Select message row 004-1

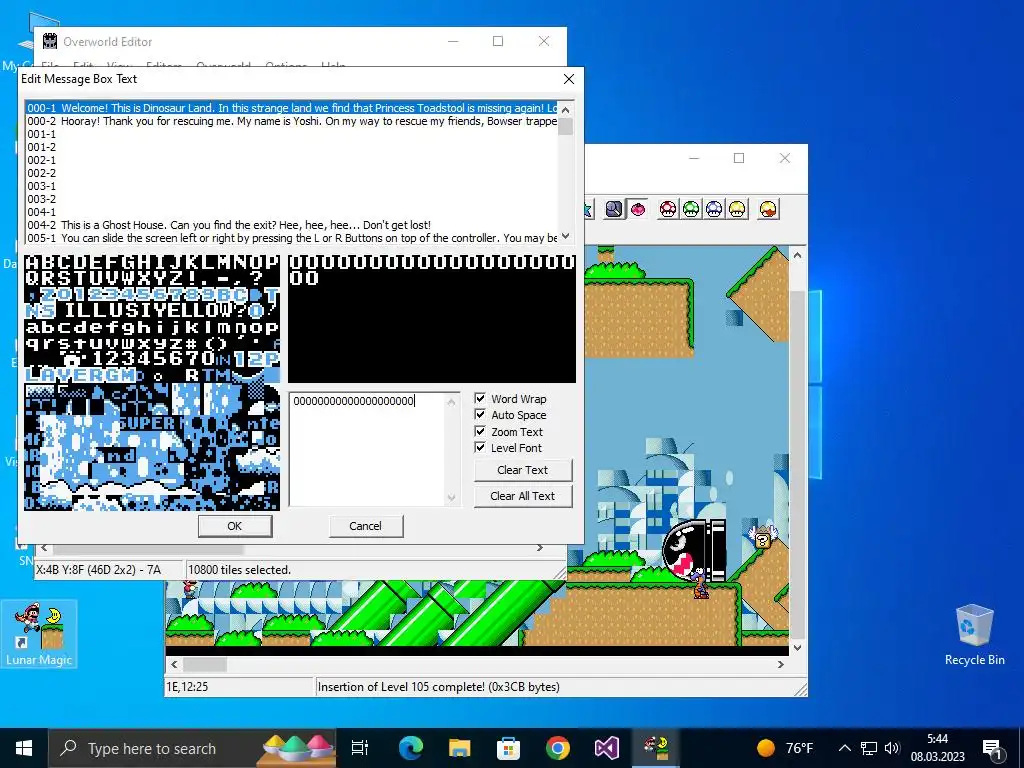292,212
